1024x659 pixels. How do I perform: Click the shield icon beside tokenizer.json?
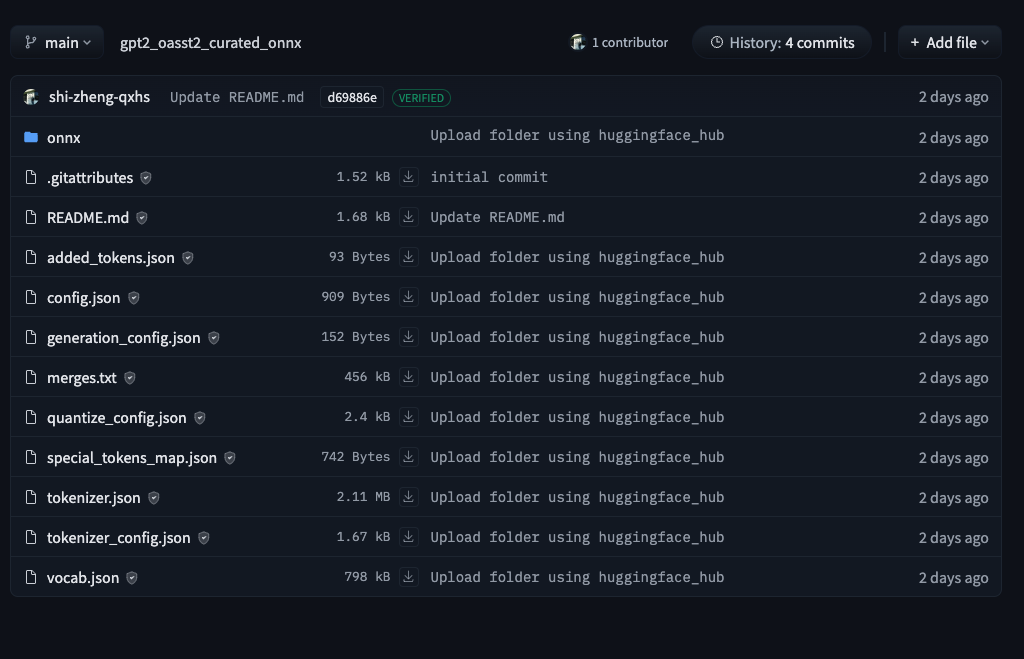pos(154,498)
